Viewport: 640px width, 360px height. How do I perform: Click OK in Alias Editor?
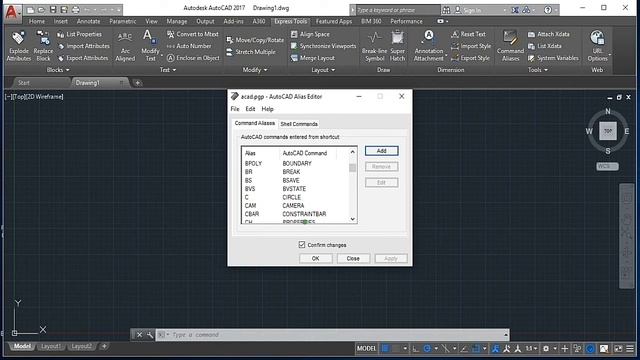pyautogui.click(x=316, y=258)
